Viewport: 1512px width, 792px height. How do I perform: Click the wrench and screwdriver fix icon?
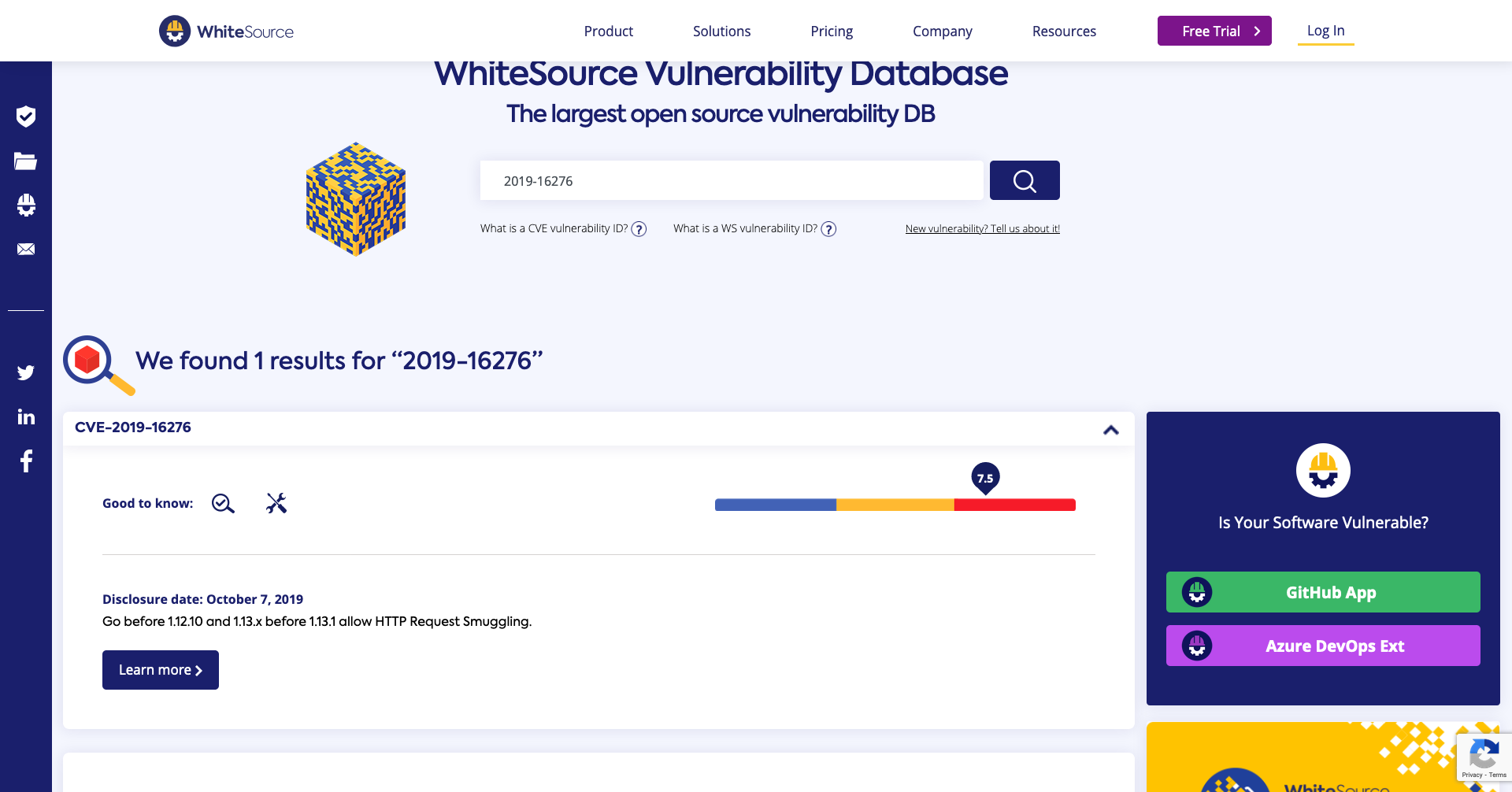(x=276, y=503)
